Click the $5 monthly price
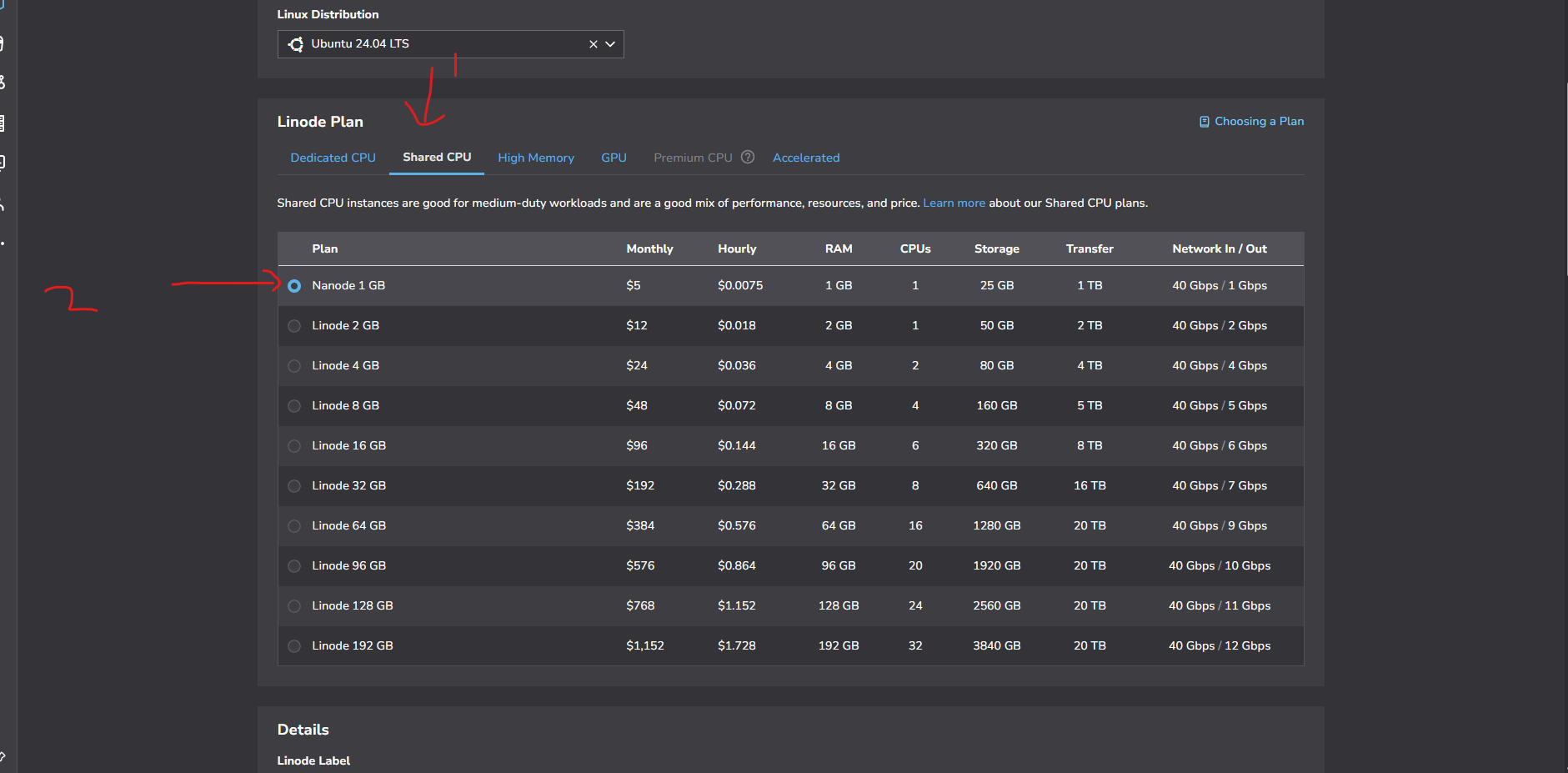 [634, 285]
